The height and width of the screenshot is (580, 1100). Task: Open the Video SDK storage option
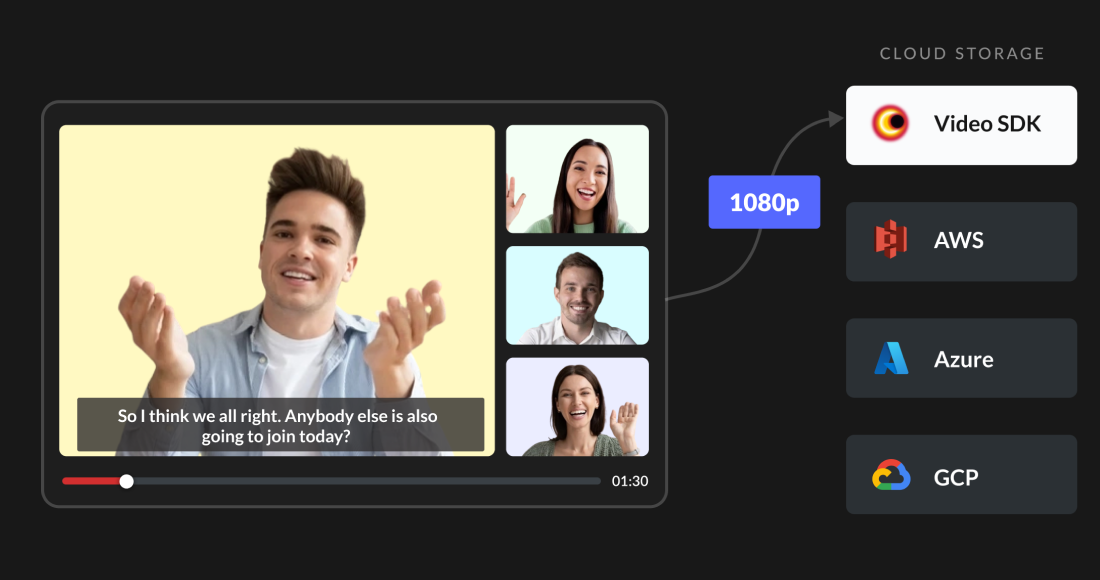(x=961, y=125)
